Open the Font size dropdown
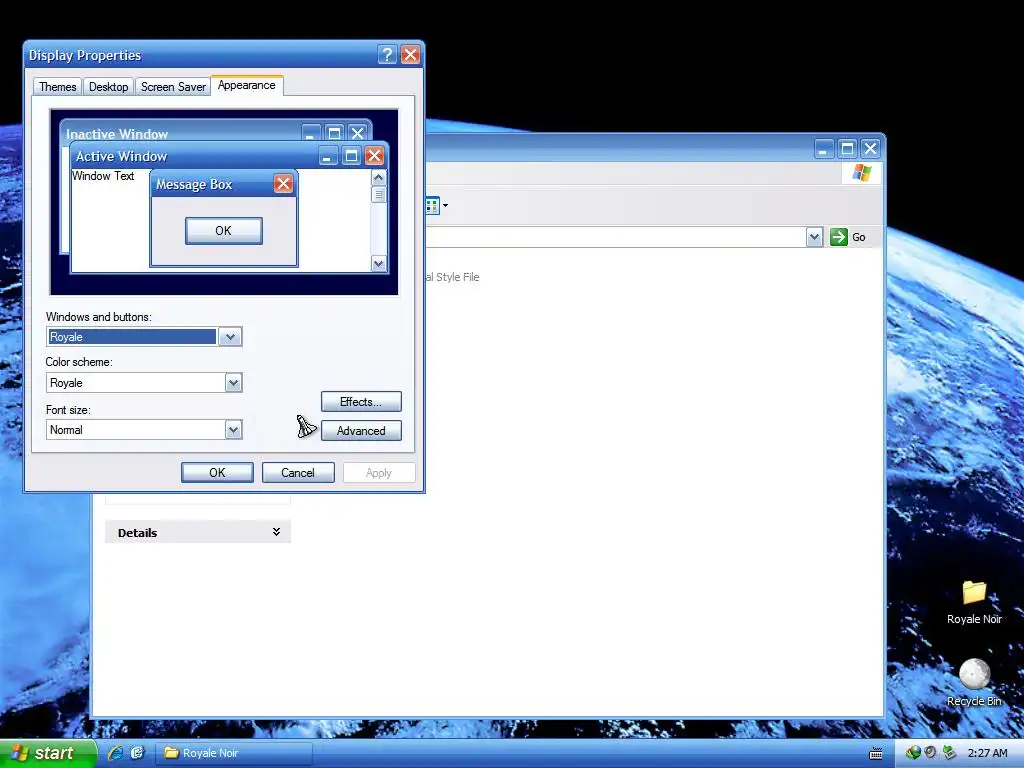Image resolution: width=1024 pixels, height=768 pixels. tap(233, 430)
